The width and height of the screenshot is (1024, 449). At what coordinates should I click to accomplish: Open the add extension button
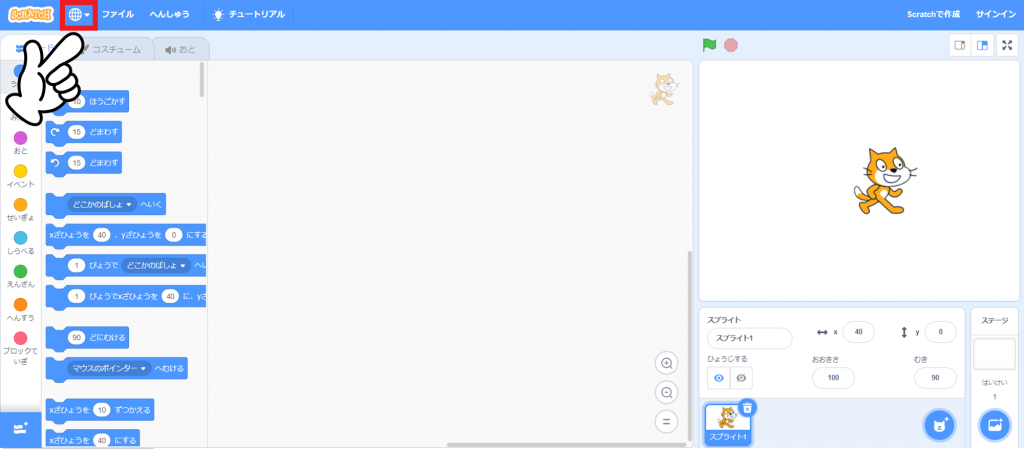pos(21,429)
